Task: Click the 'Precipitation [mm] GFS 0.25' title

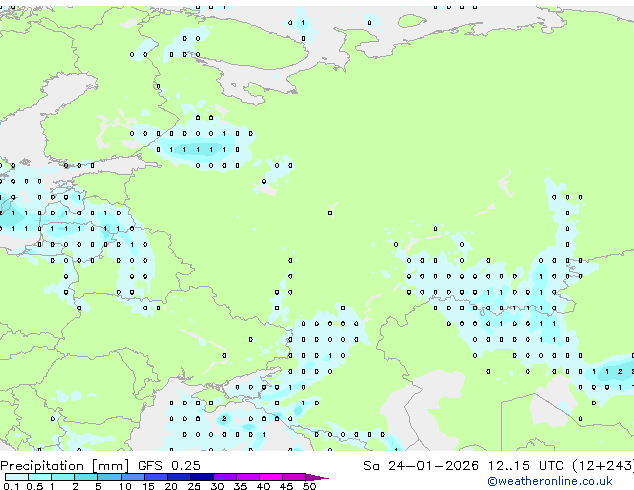Action: (x=100, y=466)
